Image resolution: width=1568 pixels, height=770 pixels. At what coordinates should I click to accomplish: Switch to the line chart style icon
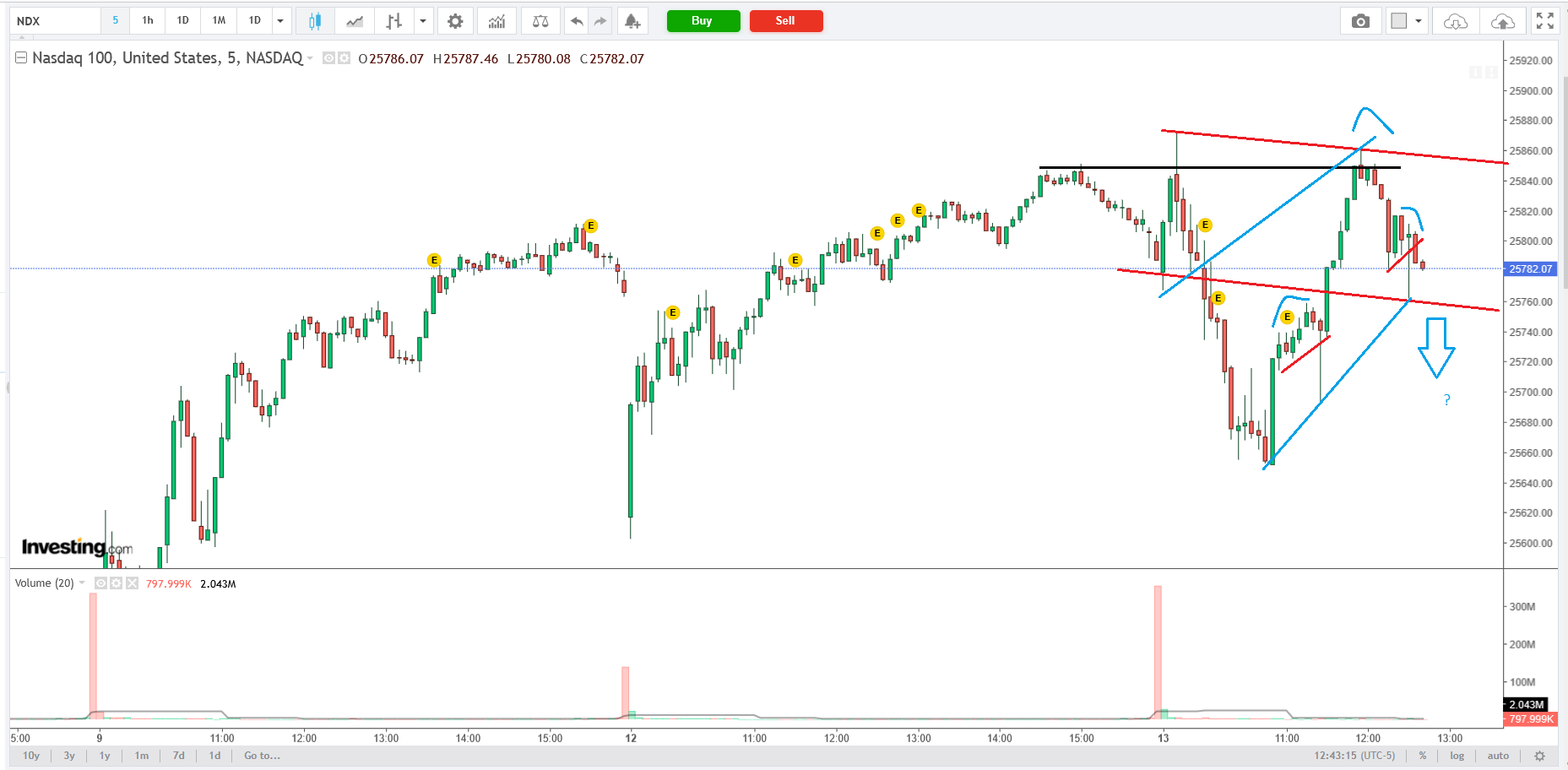point(355,21)
